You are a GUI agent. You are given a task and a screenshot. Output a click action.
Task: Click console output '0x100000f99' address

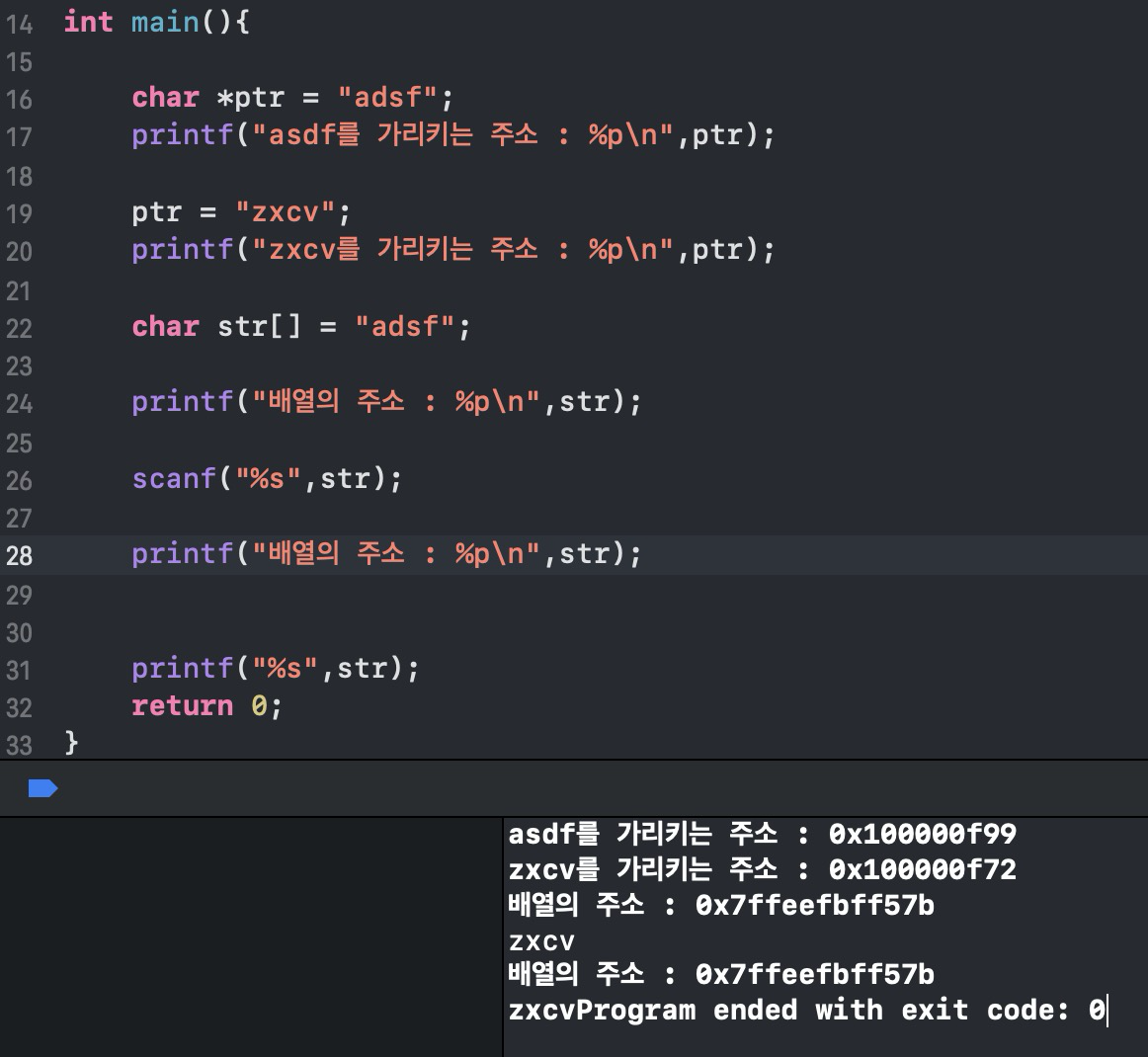point(923,835)
